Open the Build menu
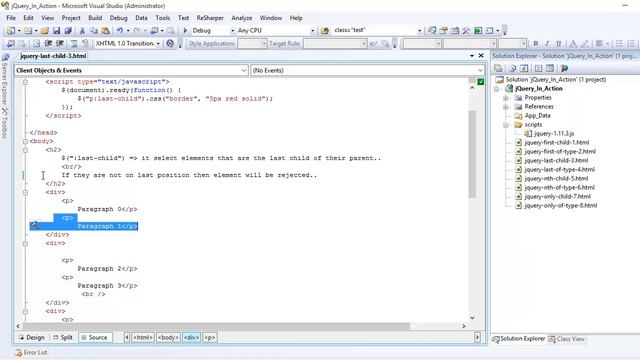The image size is (640, 360). tap(95, 18)
